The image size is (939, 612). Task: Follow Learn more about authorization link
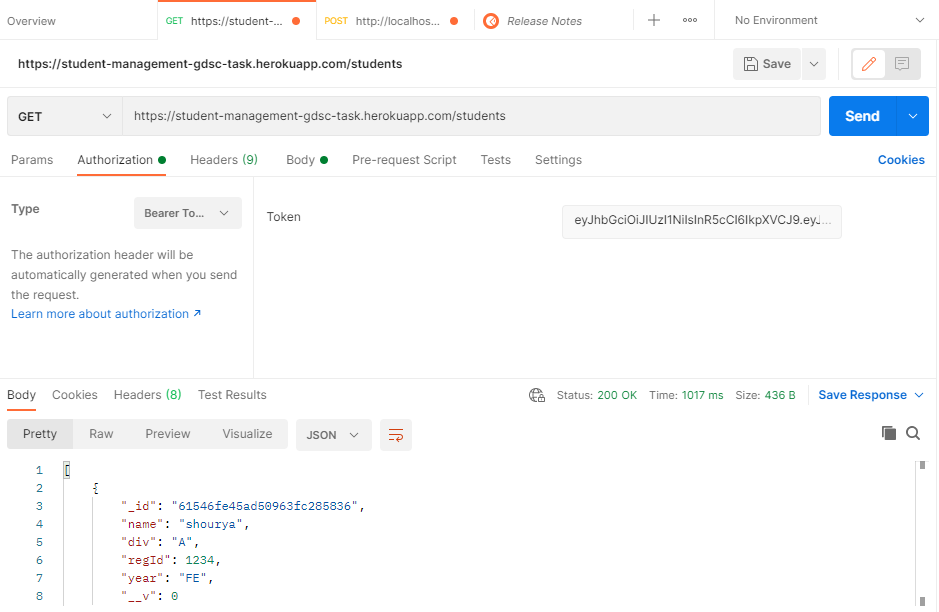click(x=106, y=314)
